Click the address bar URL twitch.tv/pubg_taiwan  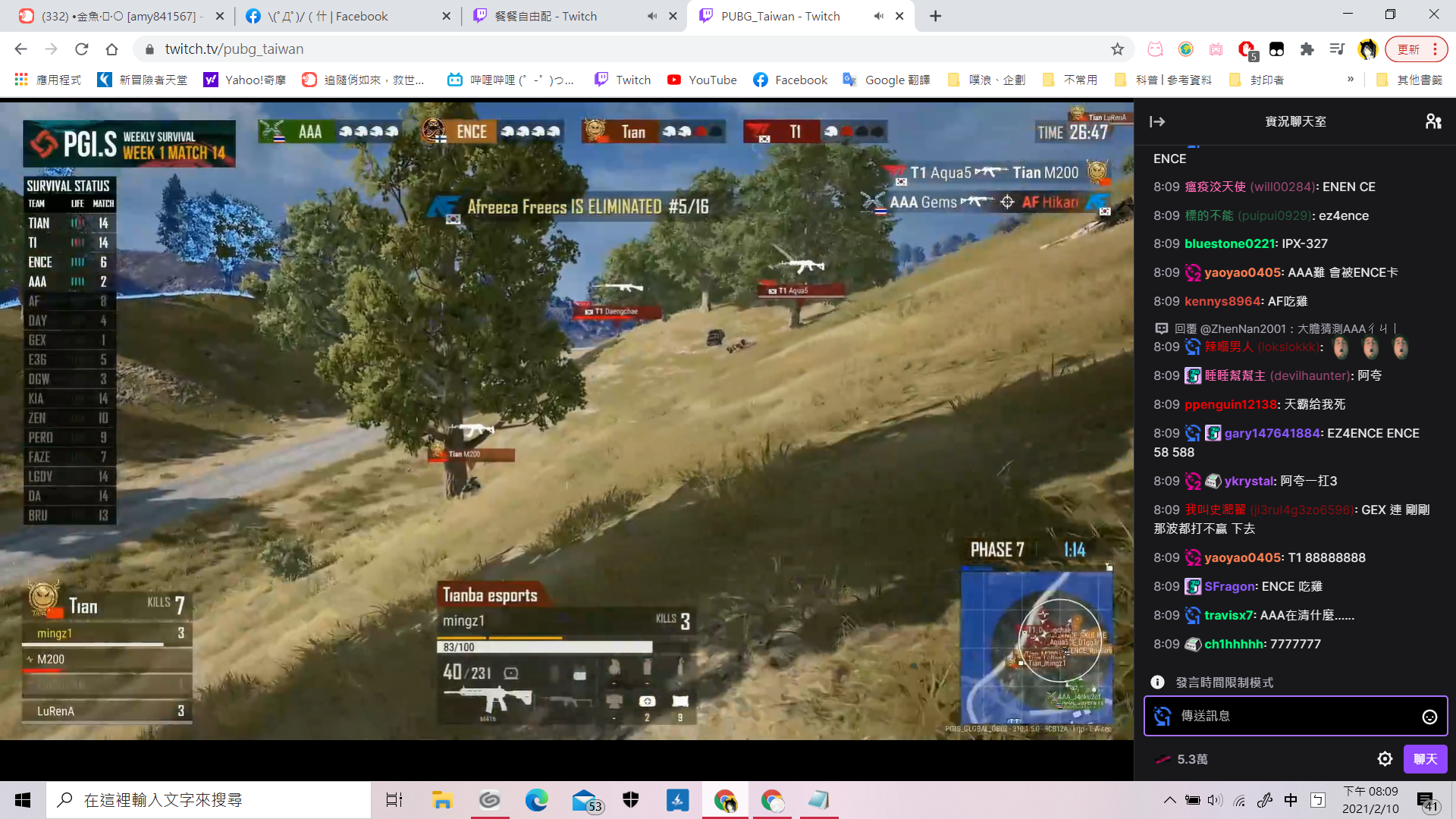click(x=234, y=49)
